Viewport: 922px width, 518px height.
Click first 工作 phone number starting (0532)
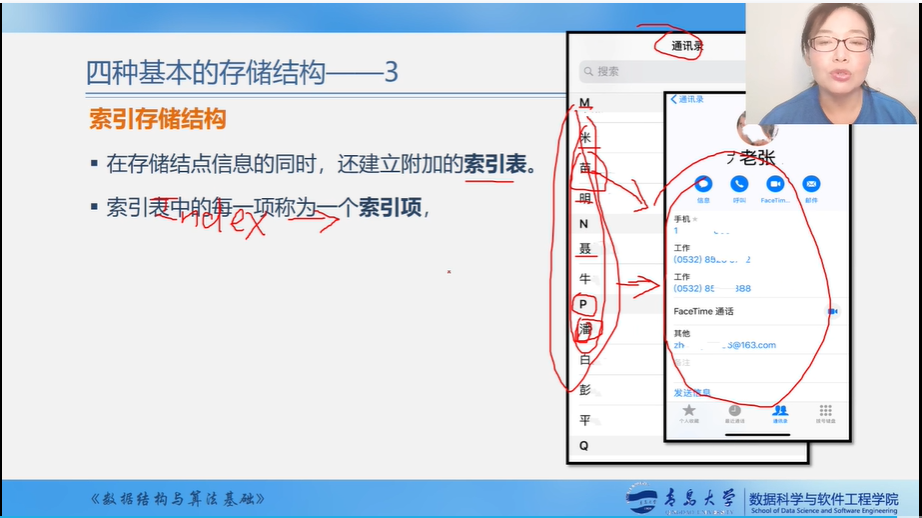pyautogui.click(x=712, y=260)
